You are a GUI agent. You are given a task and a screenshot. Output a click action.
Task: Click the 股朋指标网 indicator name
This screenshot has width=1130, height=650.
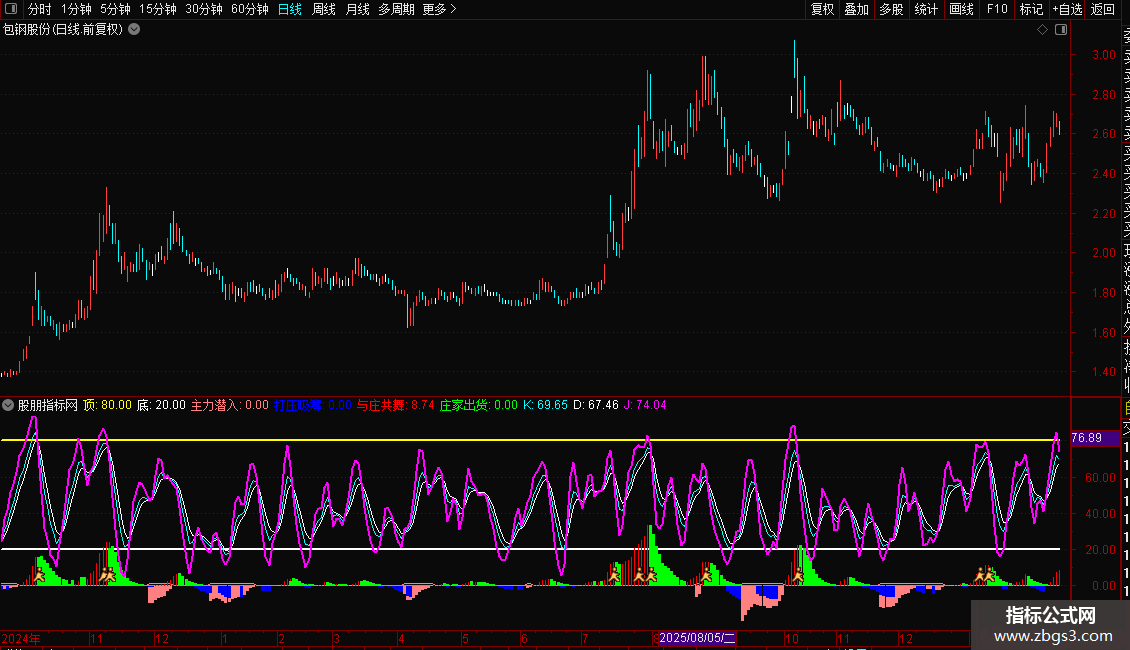click(x=48, y=405)
